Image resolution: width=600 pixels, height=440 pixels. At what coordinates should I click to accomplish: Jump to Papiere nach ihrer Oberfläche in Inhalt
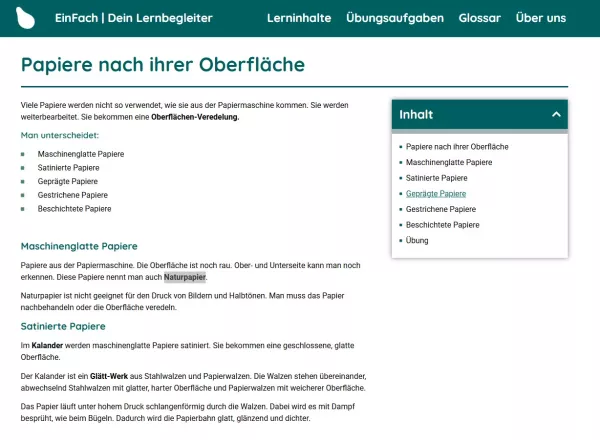coord(457,147)
